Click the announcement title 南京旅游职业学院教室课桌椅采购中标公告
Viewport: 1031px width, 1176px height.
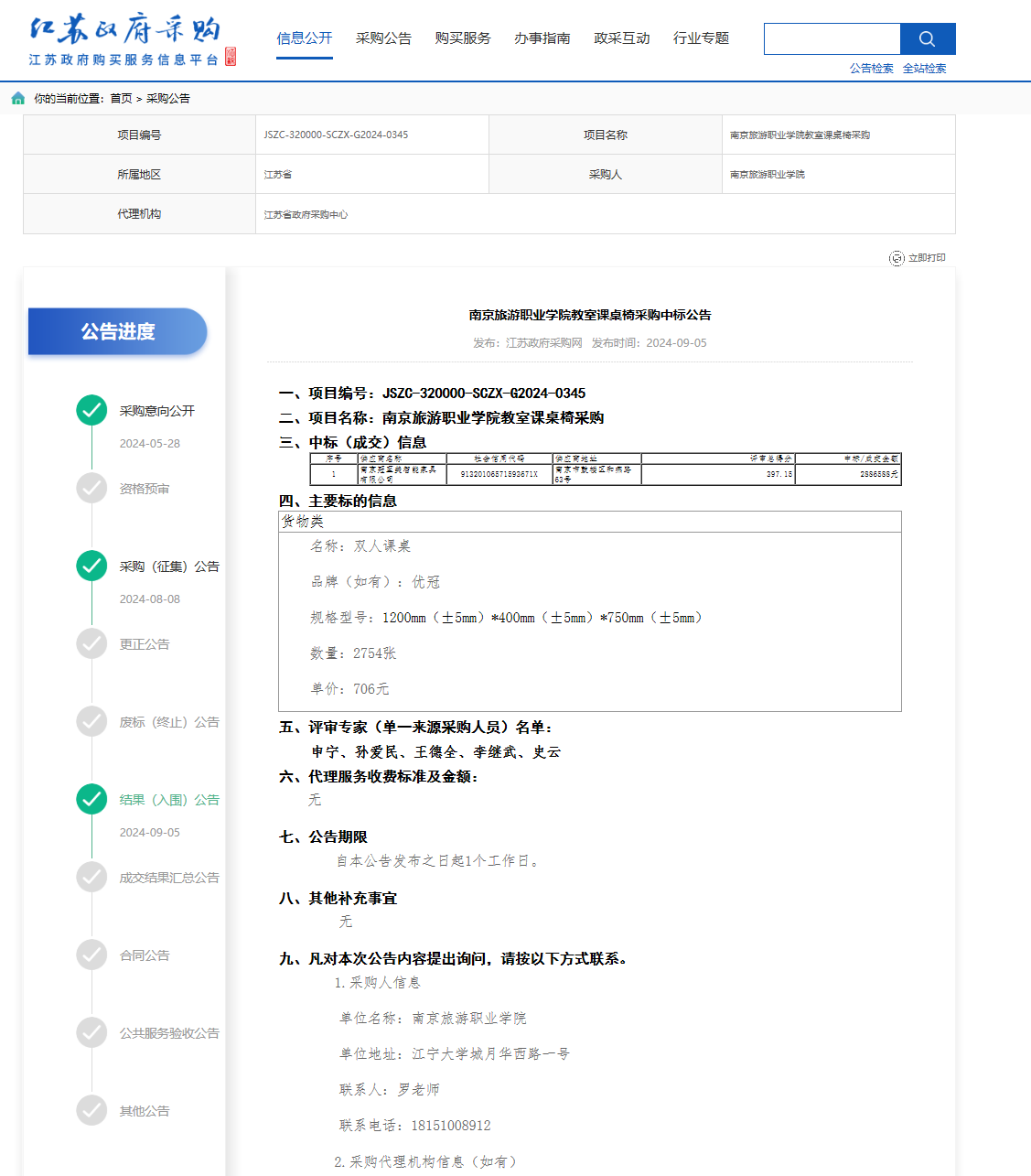click(590, 315)
